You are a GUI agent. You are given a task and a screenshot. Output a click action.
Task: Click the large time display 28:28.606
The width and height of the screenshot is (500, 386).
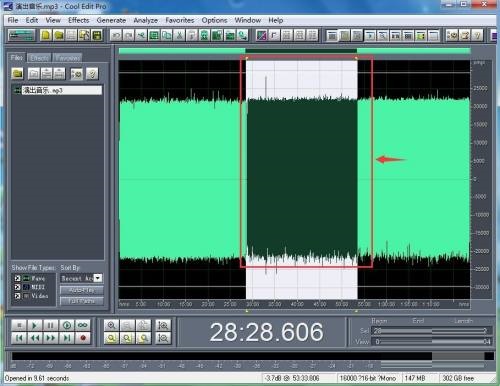[266, 332]
